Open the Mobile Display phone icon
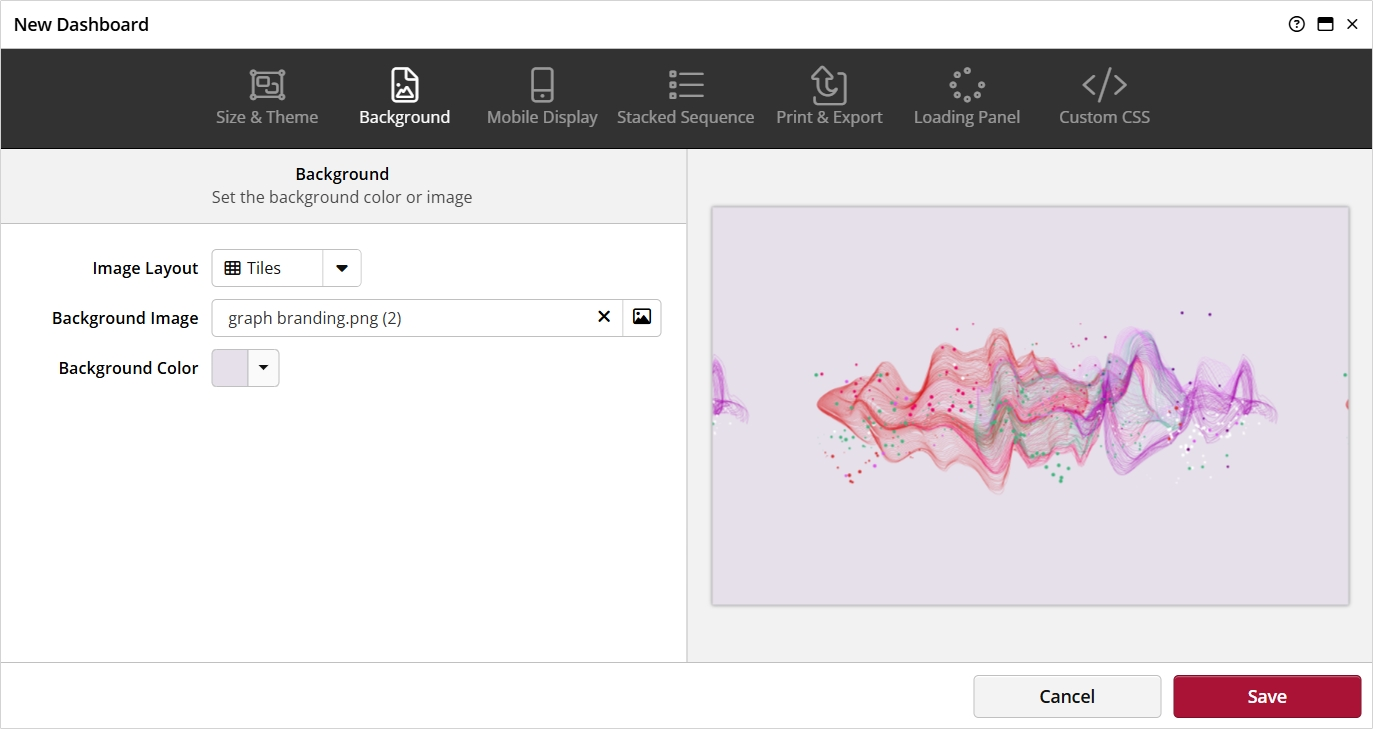The width and height of the screenshot is (1373, 729). click(542, 85)
